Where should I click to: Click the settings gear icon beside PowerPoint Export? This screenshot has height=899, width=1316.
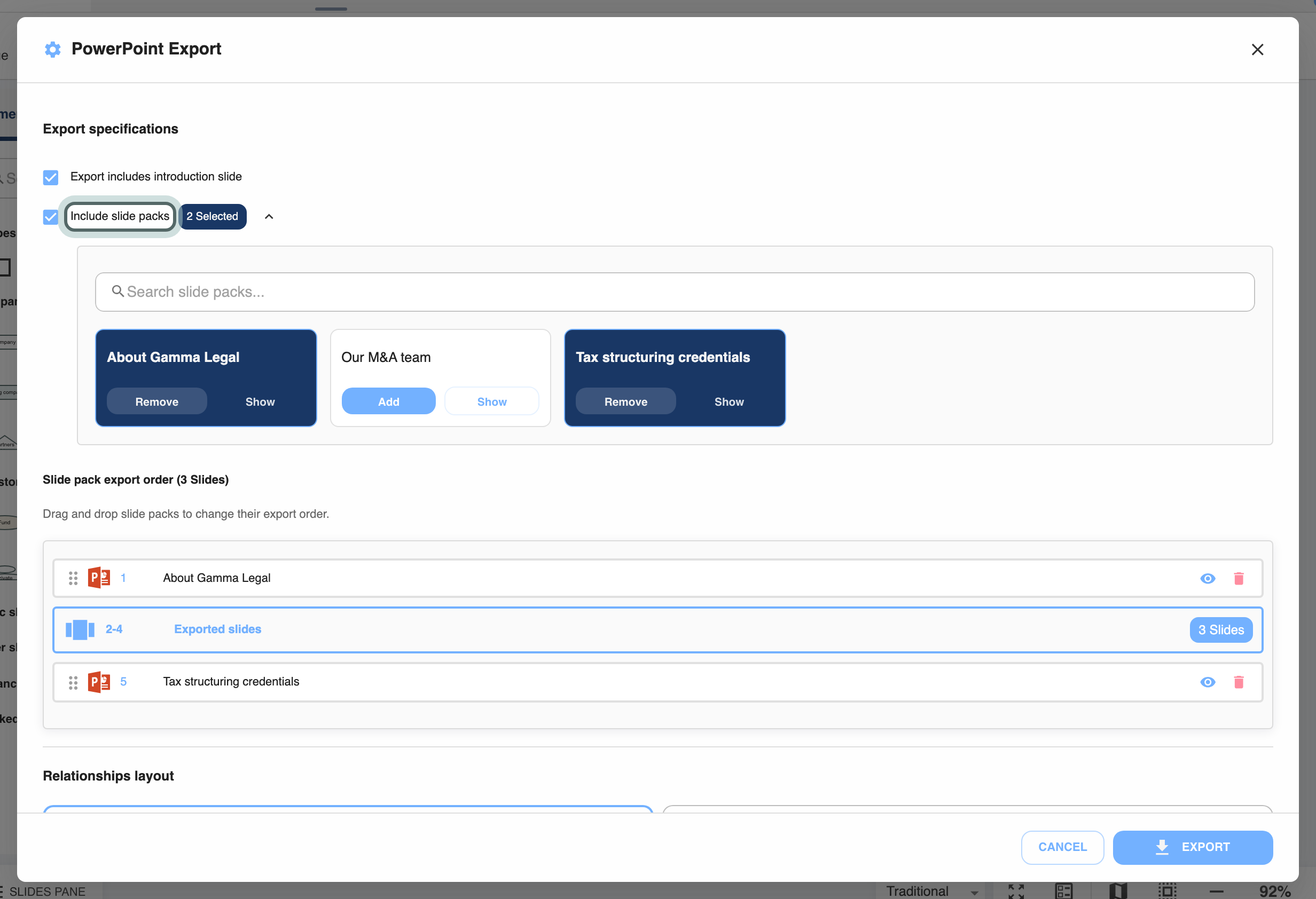[53, 49]
